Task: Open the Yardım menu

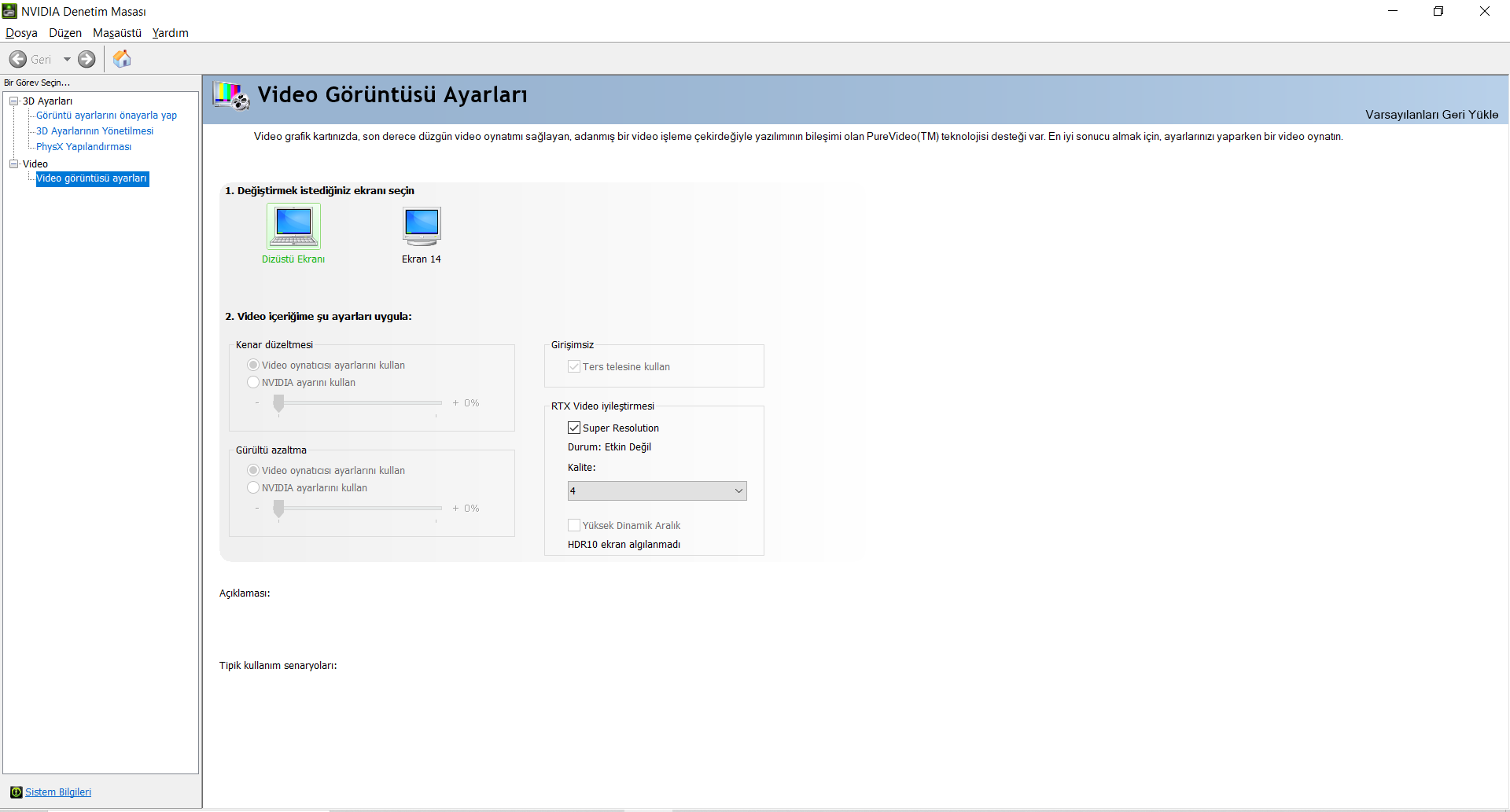Action: click(x=170, y=33)
